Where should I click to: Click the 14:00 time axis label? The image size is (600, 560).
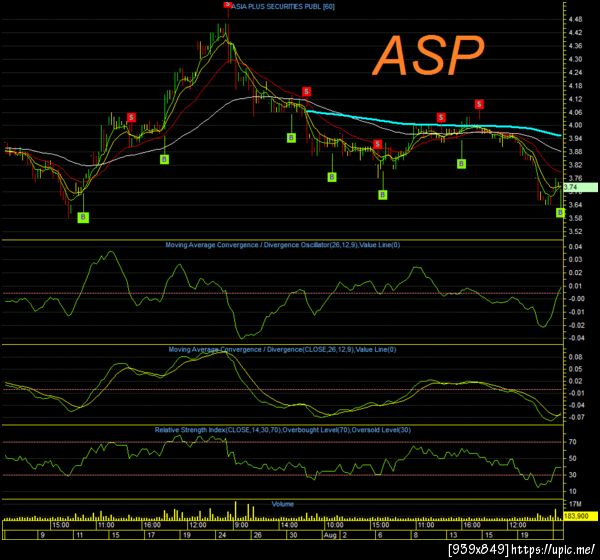coord(289,525)
